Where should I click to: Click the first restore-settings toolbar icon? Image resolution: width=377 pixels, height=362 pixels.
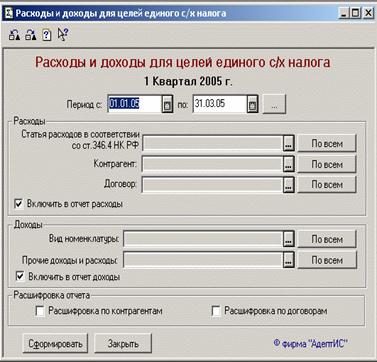click(x=14, y=35)
